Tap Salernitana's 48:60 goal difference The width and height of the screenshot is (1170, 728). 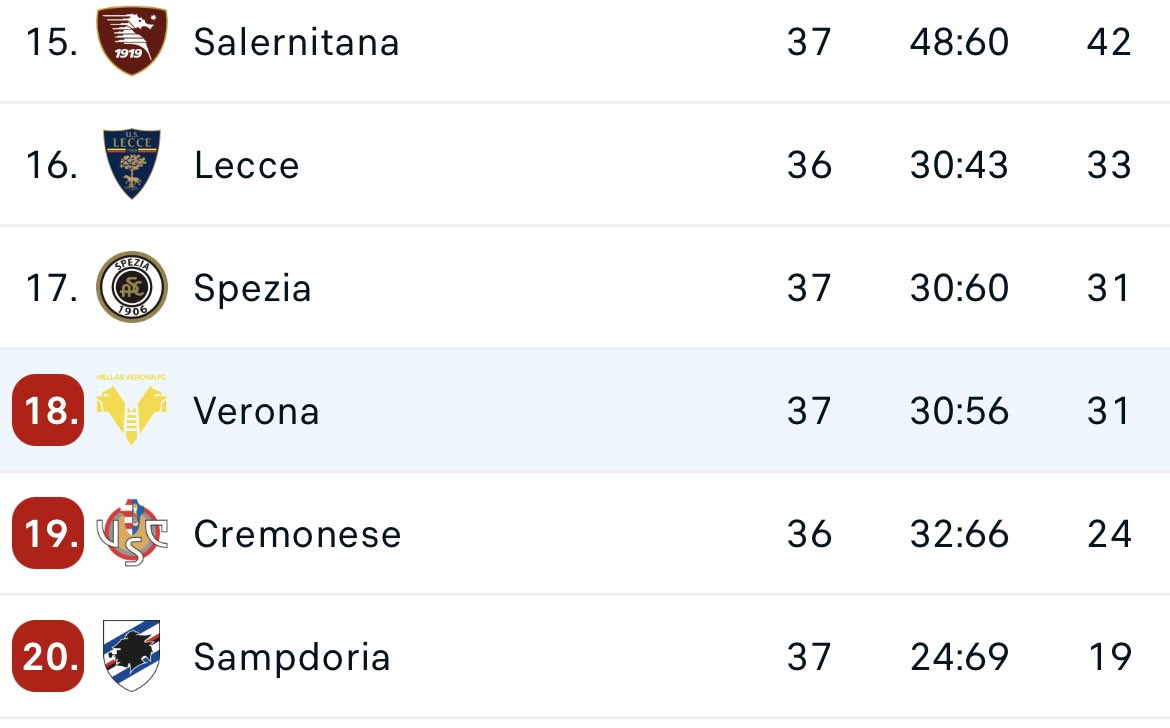tap(959, 42)
